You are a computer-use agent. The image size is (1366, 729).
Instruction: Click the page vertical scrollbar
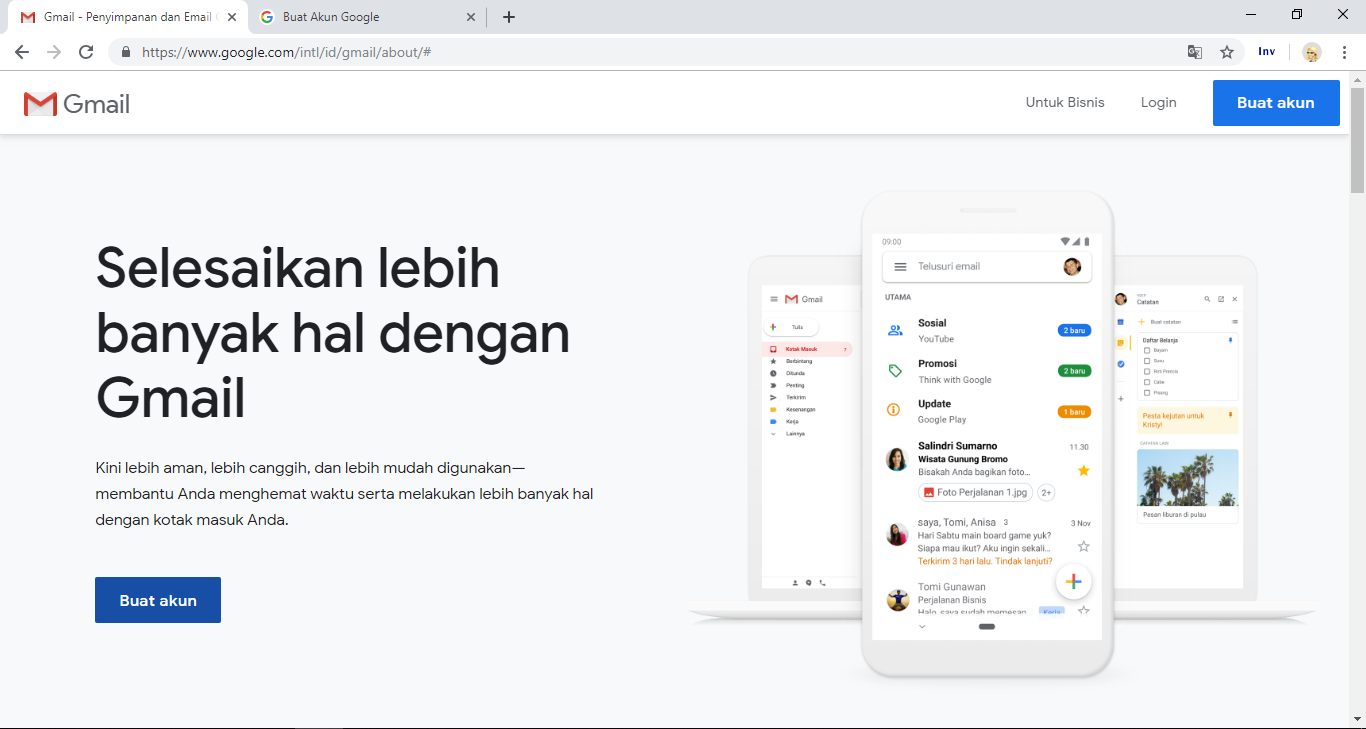[1357, 140]
